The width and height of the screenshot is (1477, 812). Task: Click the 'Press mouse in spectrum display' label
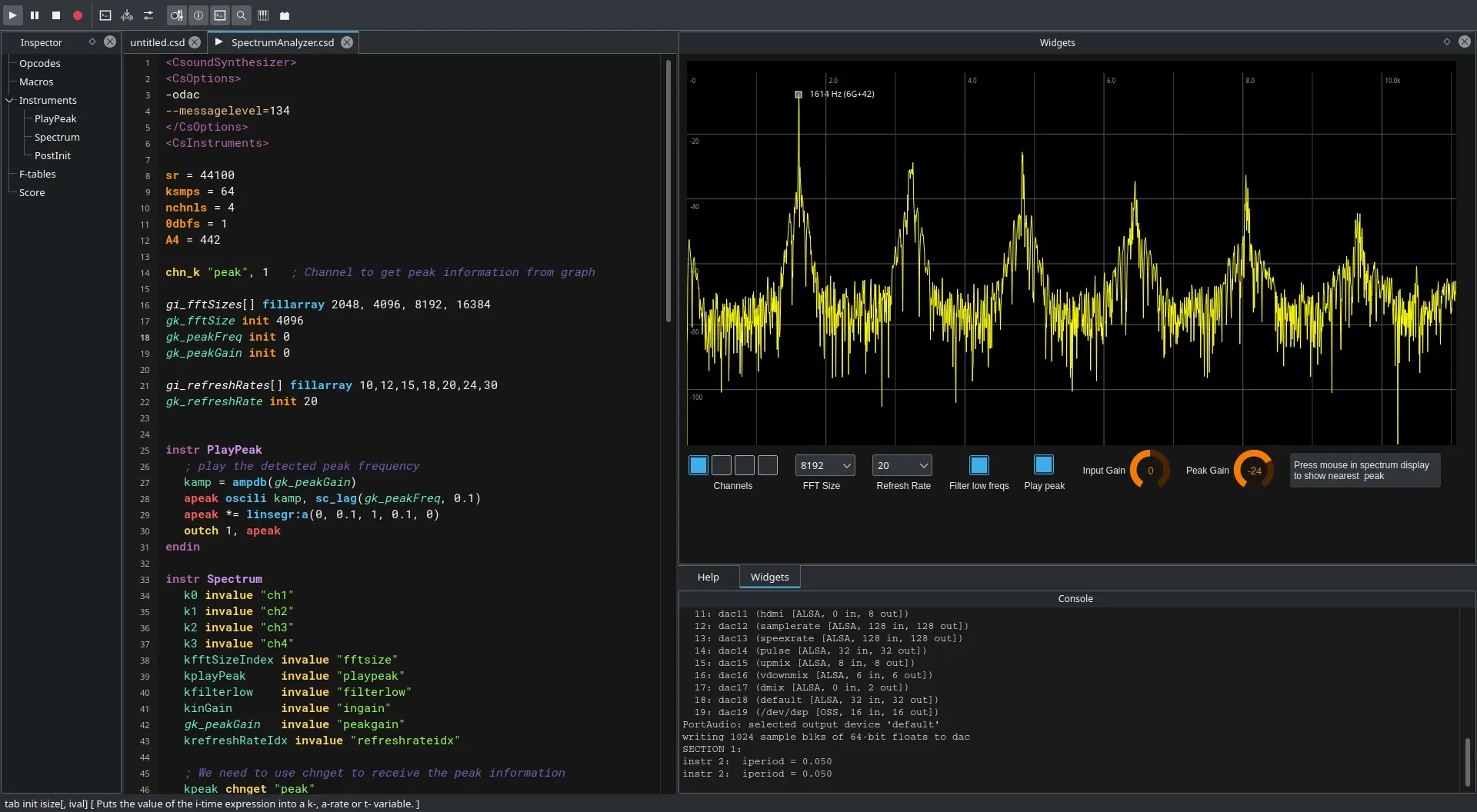point(1365,470)
